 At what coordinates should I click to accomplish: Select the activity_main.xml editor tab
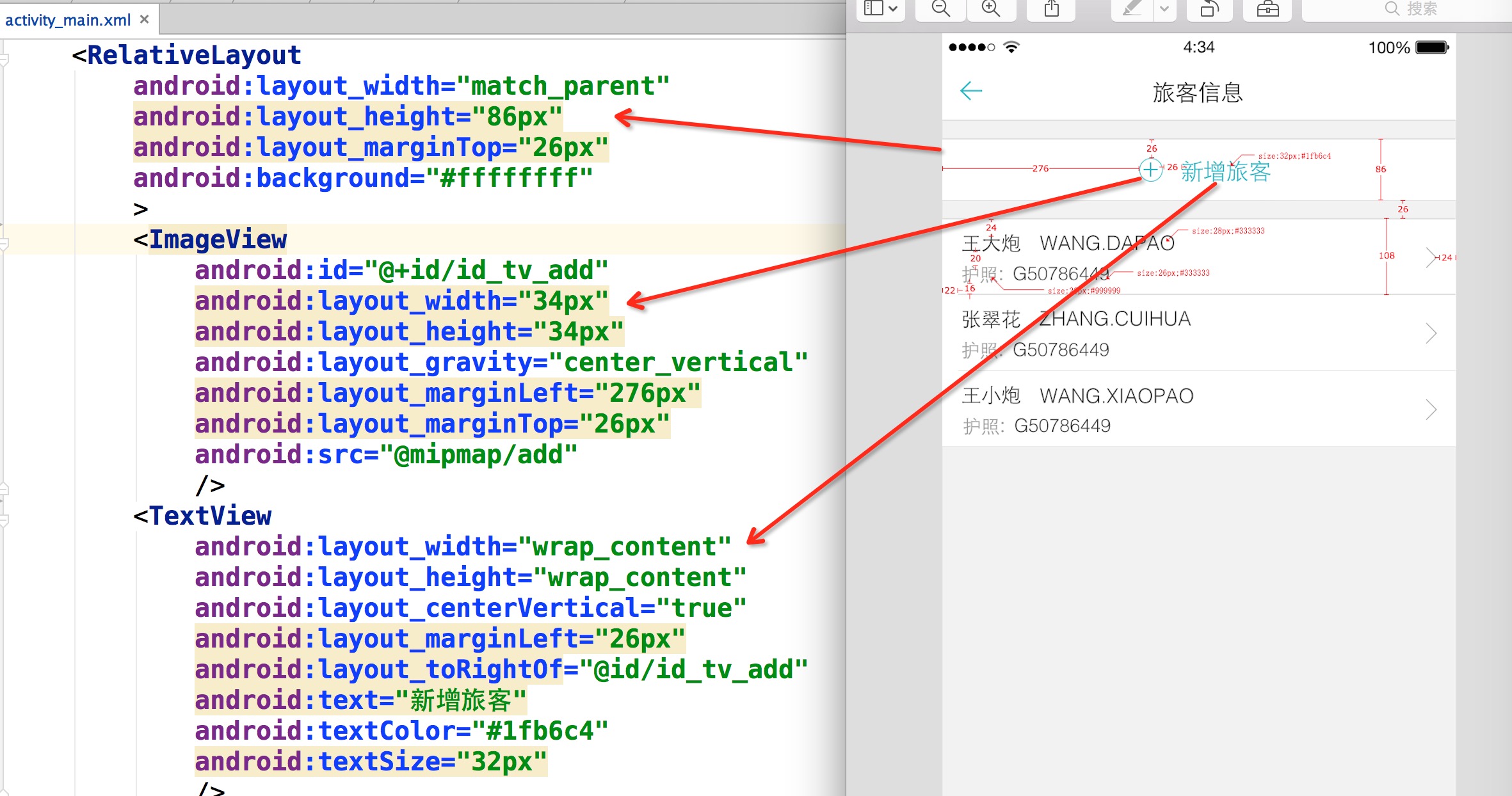tap(68, 20)
